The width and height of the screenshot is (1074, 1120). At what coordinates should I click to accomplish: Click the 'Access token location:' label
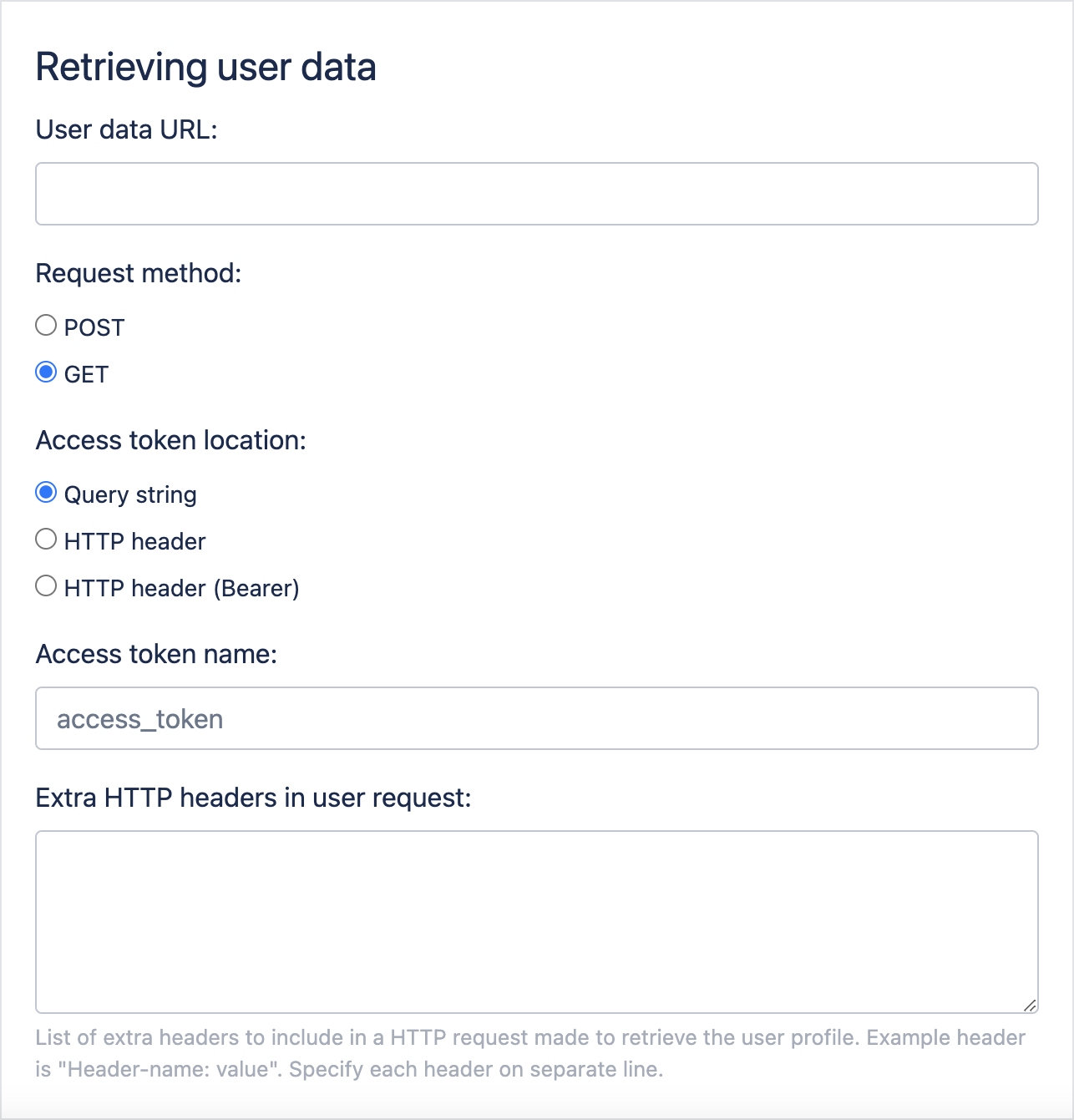[x=170, y=441]
